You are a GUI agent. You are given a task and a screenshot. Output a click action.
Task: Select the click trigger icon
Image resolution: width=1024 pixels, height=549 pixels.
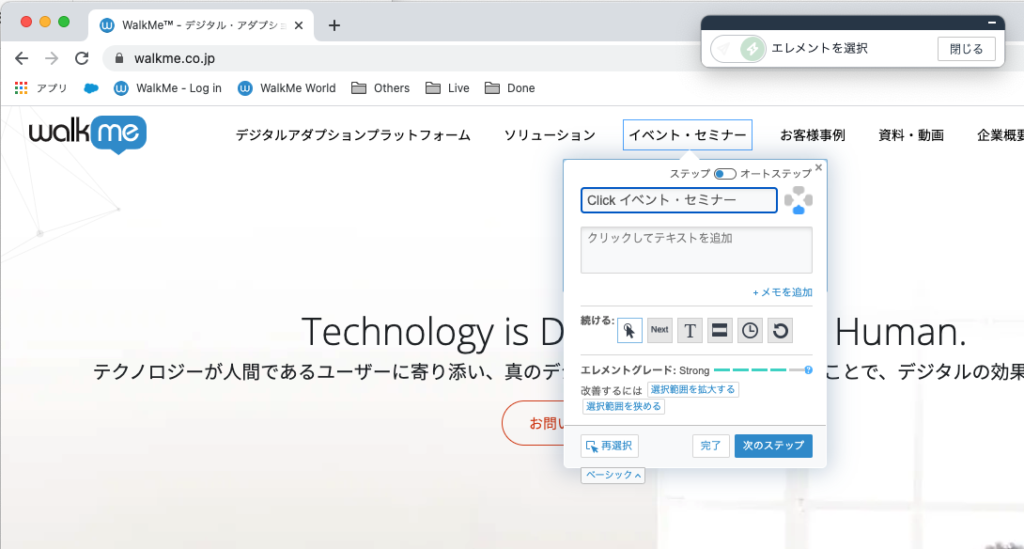pos(630,330)
